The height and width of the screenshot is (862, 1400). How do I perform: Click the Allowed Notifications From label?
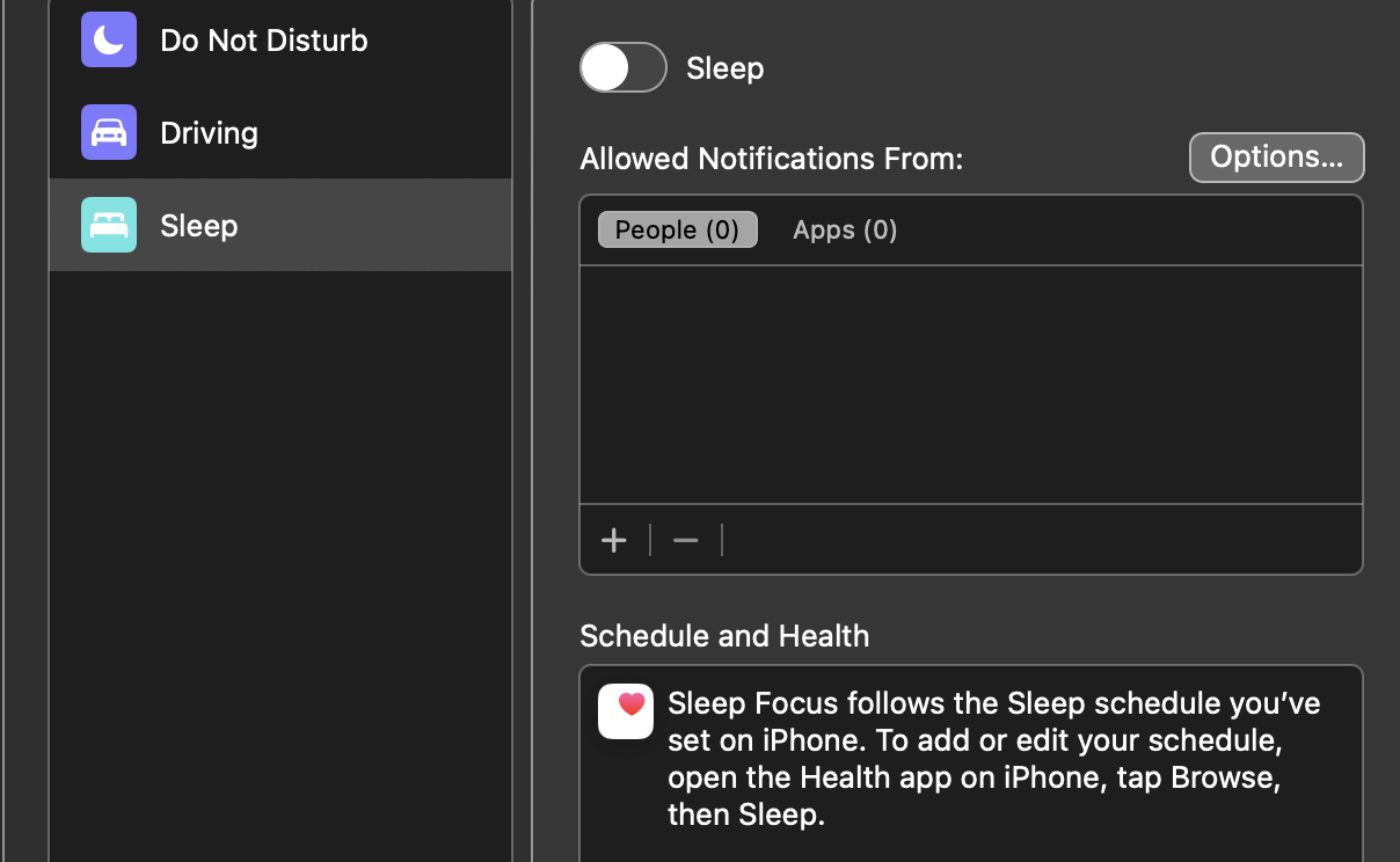point(771,159)
